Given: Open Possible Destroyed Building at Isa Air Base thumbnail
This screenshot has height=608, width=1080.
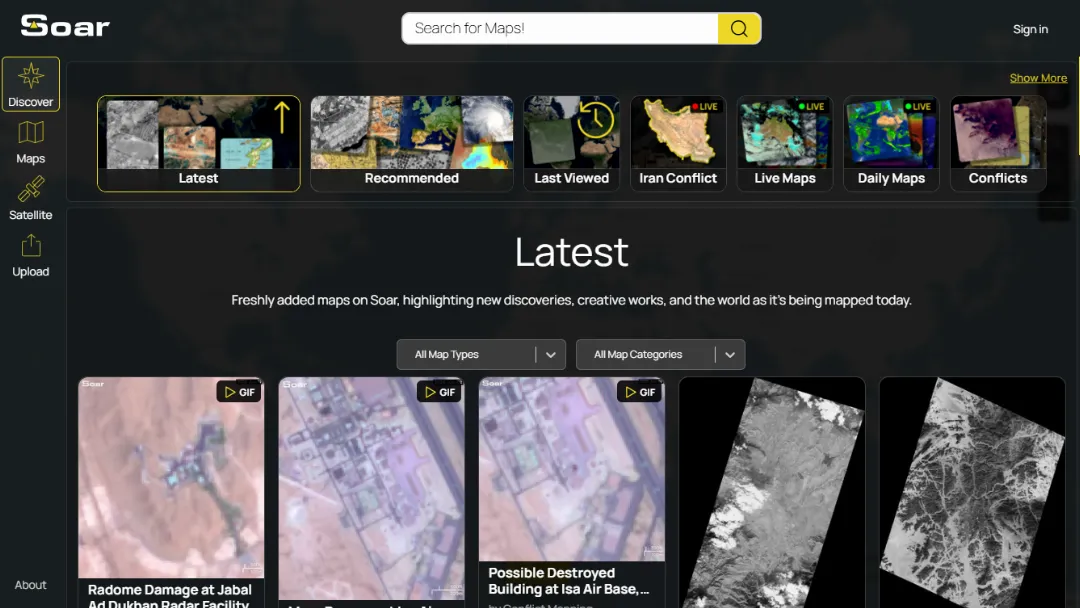Looking at the screenshot, I should [x=572, y=469].
